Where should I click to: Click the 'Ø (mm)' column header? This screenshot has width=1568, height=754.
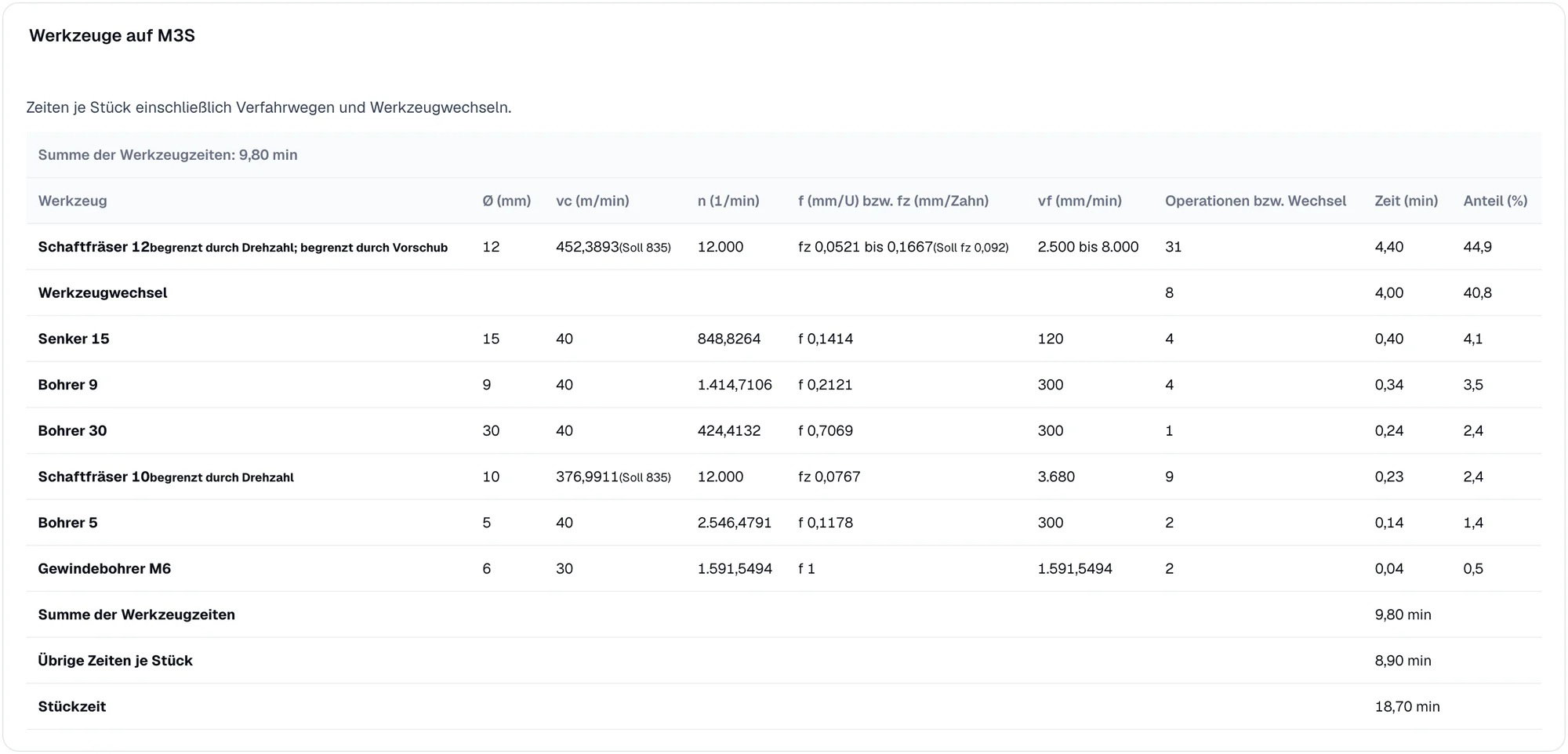point(506,201)
